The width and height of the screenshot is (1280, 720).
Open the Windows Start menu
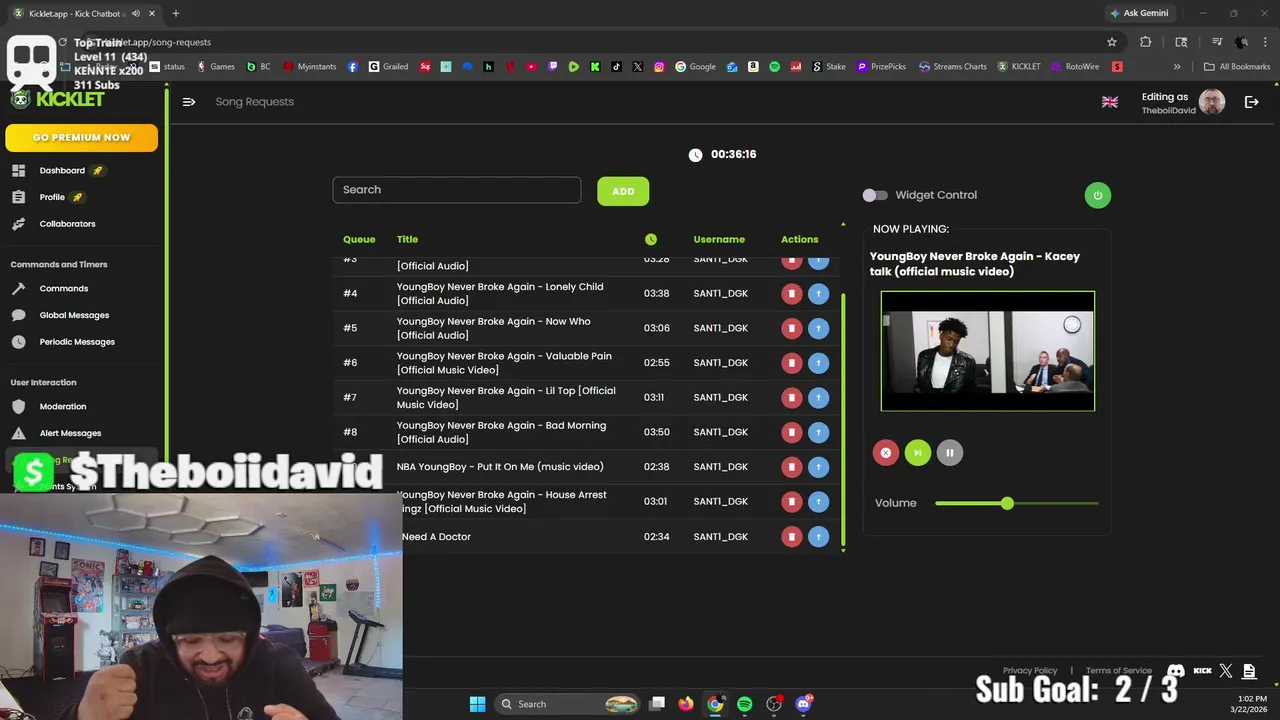coord(477,704)
